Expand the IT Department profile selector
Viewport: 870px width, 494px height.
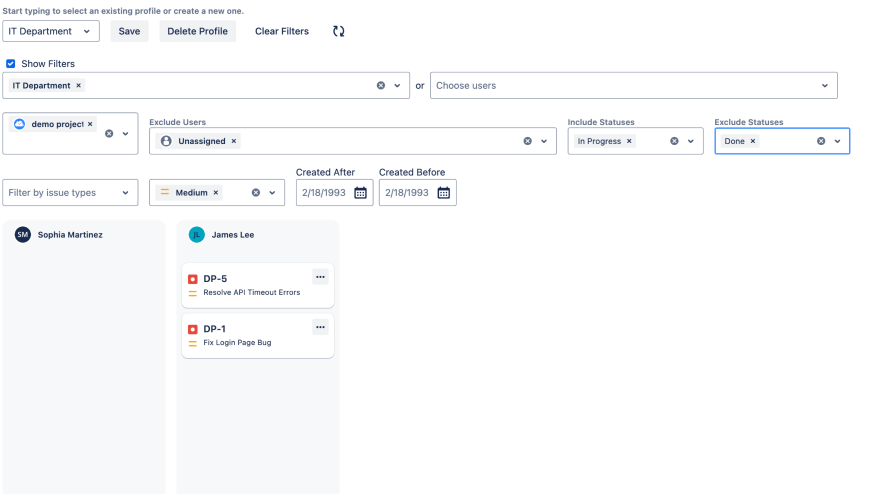coord(87,31)
